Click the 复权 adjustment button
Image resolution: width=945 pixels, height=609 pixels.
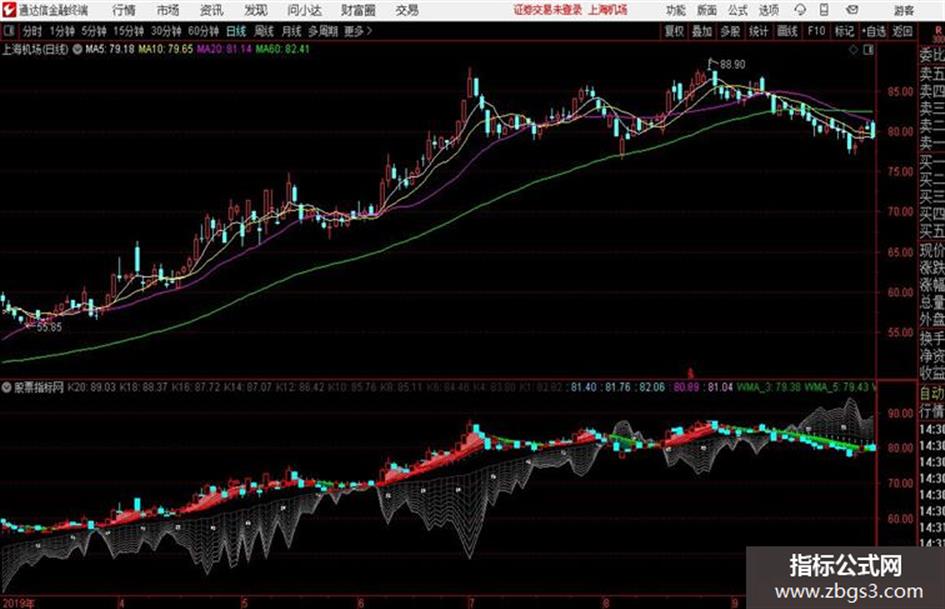[x=674, y=31]
